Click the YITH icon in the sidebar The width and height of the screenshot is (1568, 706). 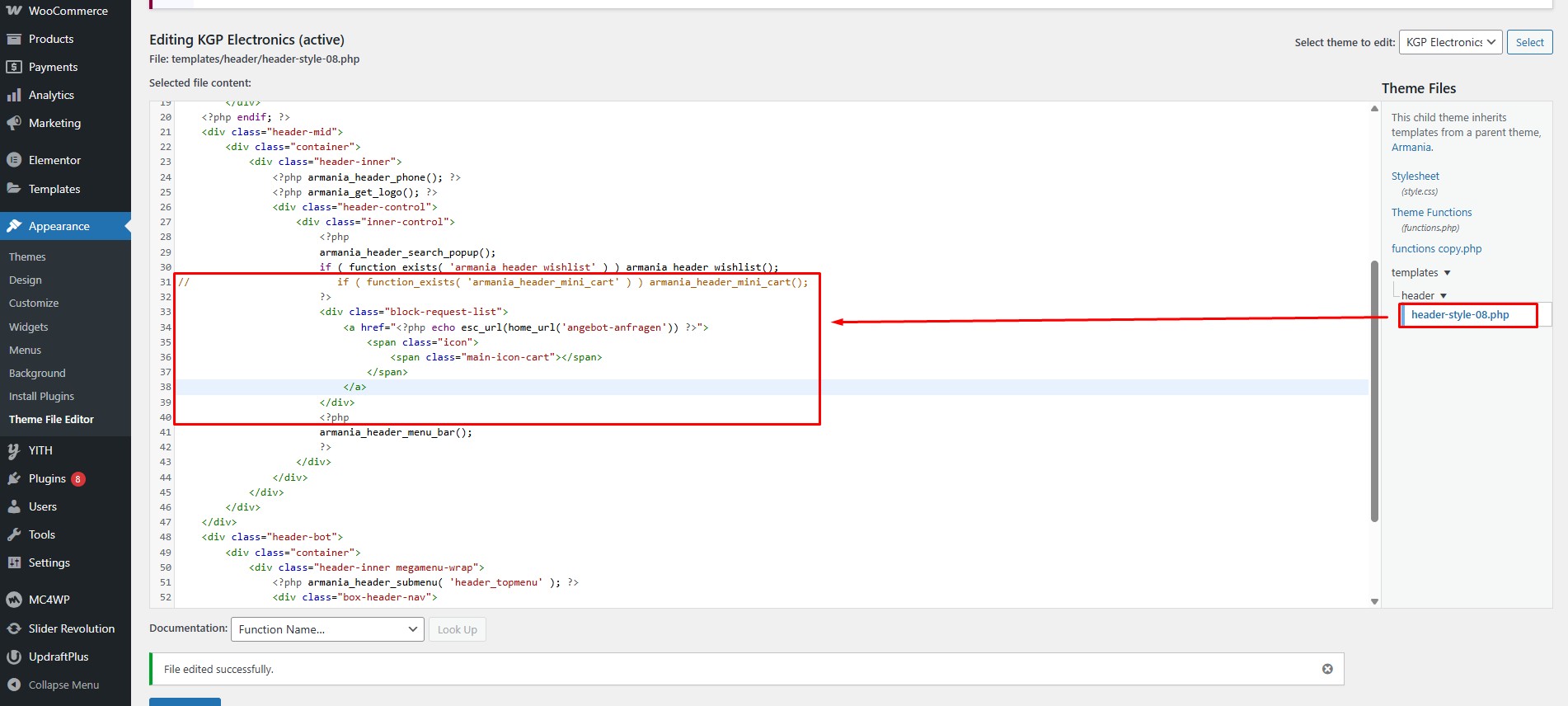[14, 450]
